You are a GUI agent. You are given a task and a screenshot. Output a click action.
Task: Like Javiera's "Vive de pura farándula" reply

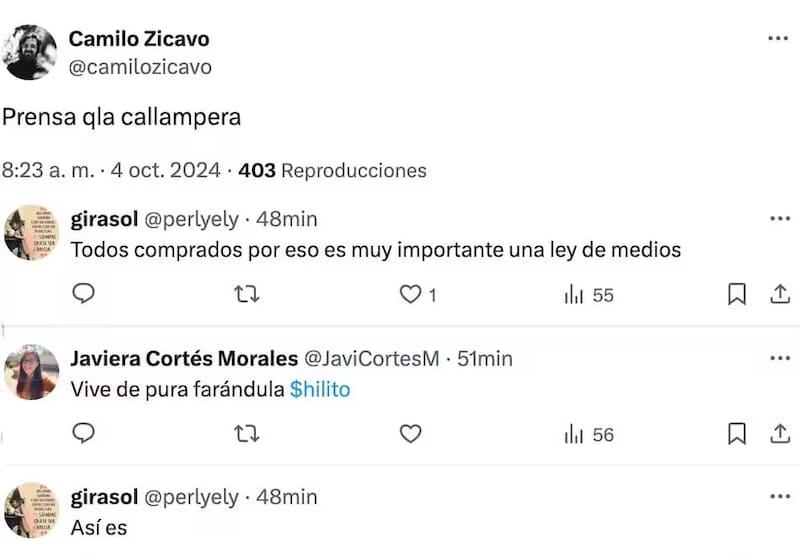(x=410, y=434)
